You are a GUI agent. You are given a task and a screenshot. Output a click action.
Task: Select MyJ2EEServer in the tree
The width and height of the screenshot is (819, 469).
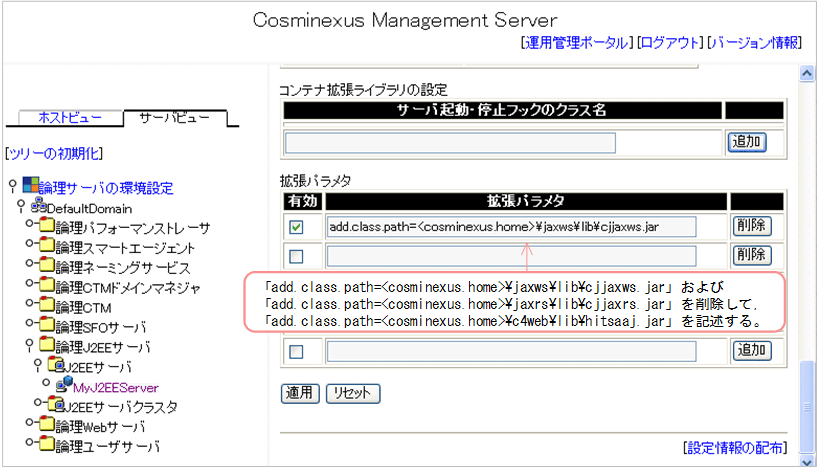115,388
